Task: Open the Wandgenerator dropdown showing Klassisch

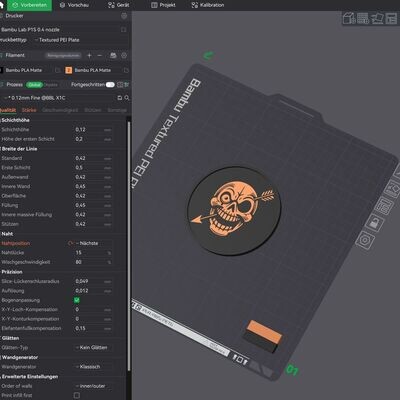Action: click(94, 367)
